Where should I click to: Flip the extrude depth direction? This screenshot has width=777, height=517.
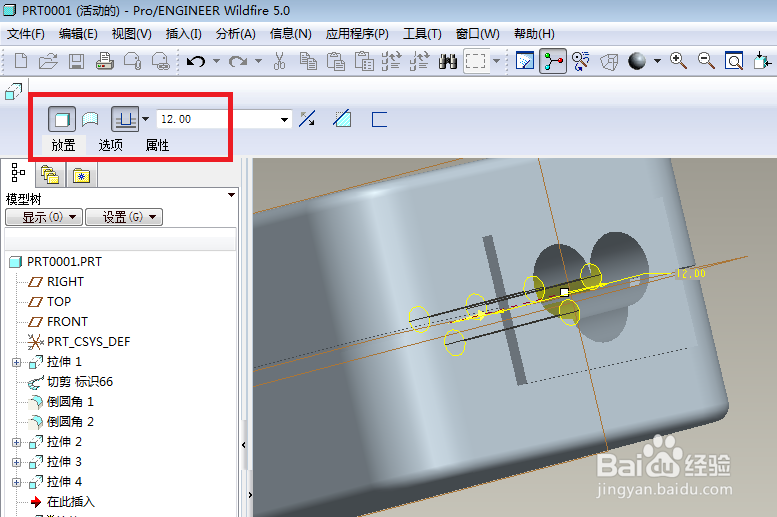pyautogui.click(x=307, y=119)
